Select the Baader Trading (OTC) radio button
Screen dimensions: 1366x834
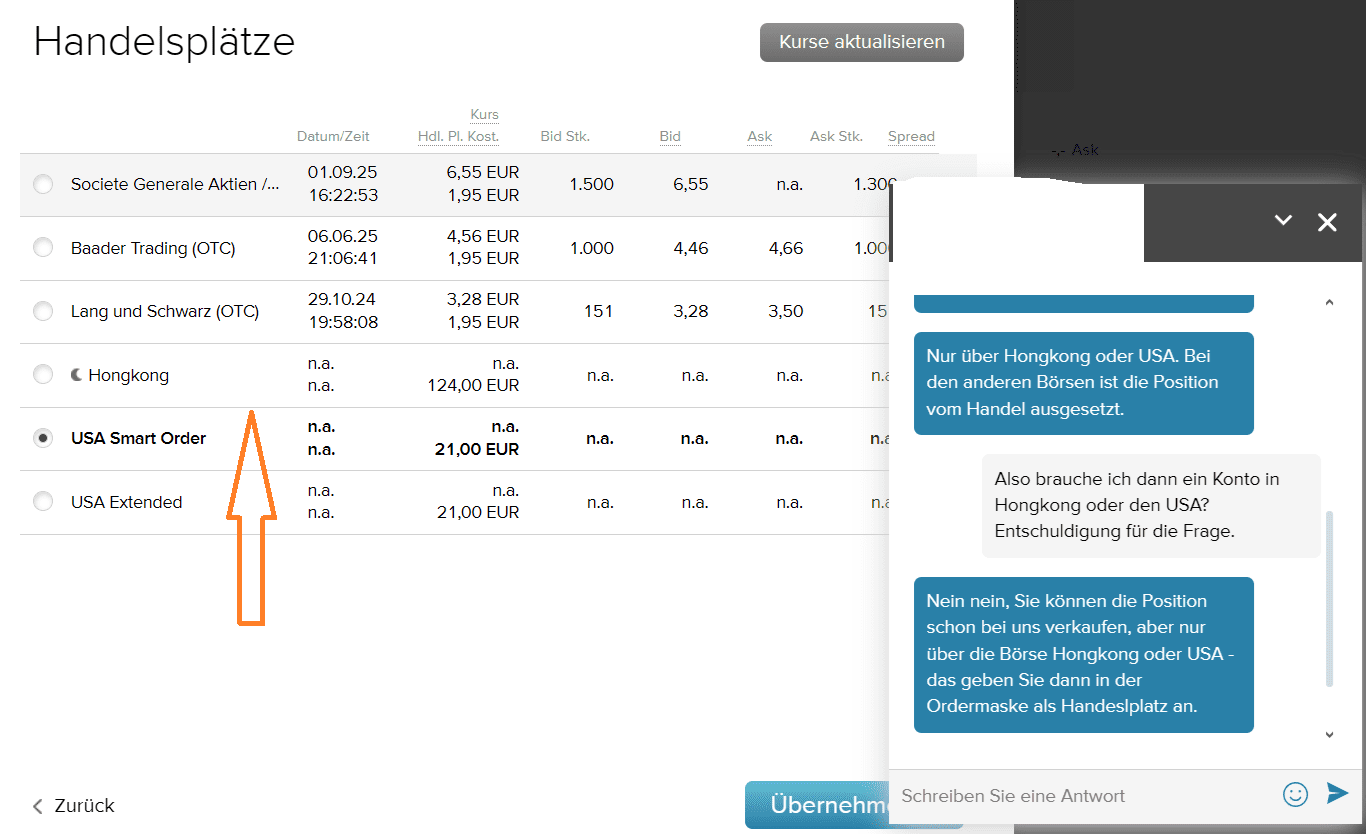43,247
